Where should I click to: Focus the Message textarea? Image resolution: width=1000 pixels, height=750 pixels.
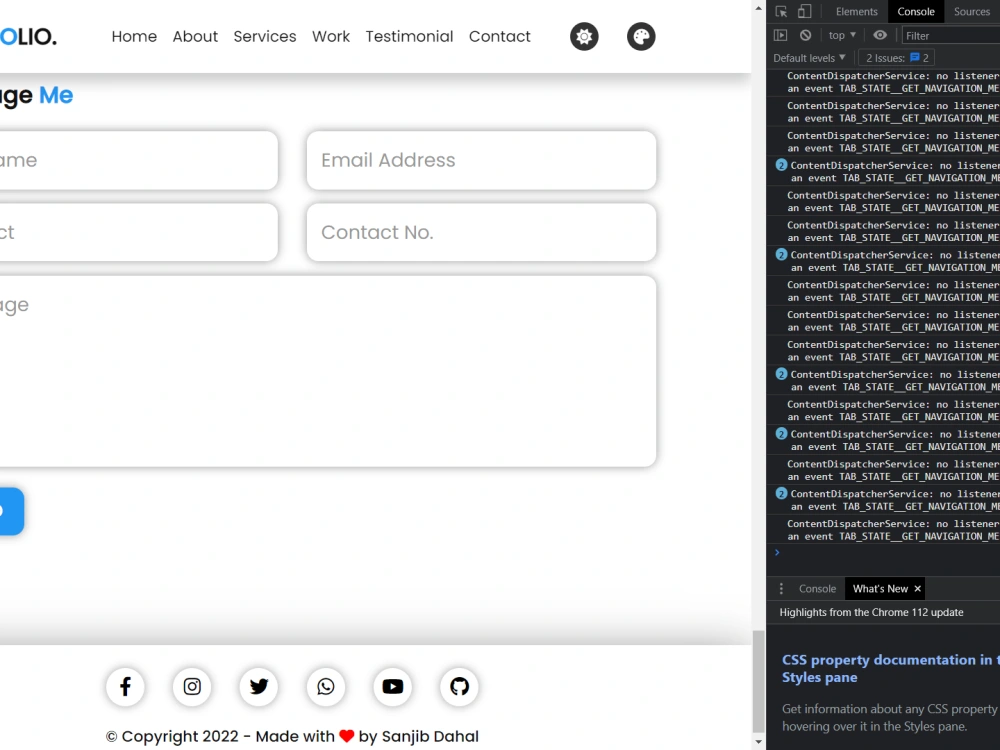[x=328, y=371]
